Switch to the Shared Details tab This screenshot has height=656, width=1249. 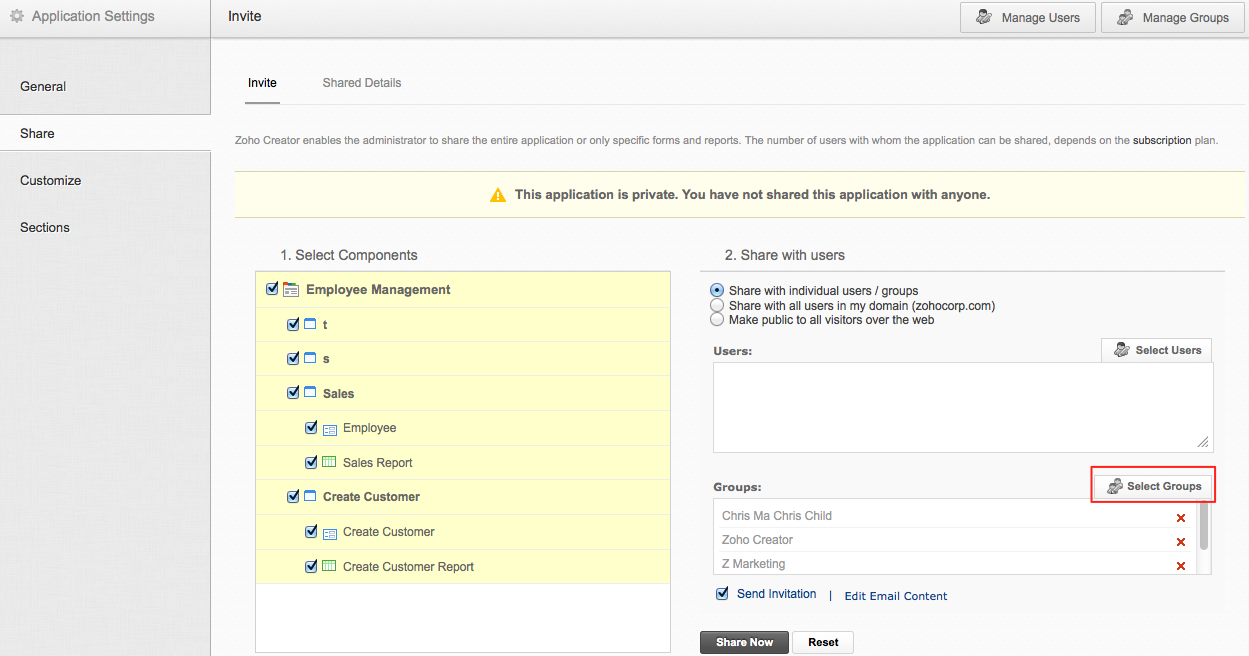pyautogui.click(x=361, y=83)
